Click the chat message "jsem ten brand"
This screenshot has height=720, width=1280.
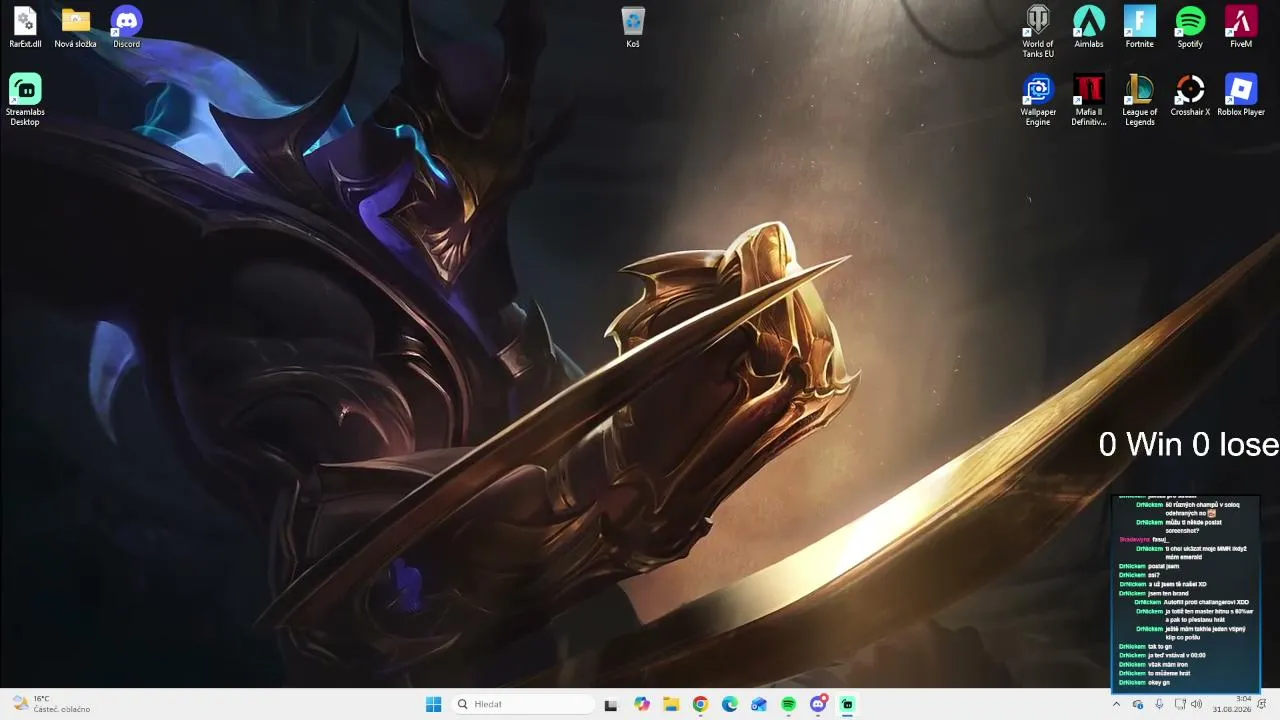pos(1166,593)
